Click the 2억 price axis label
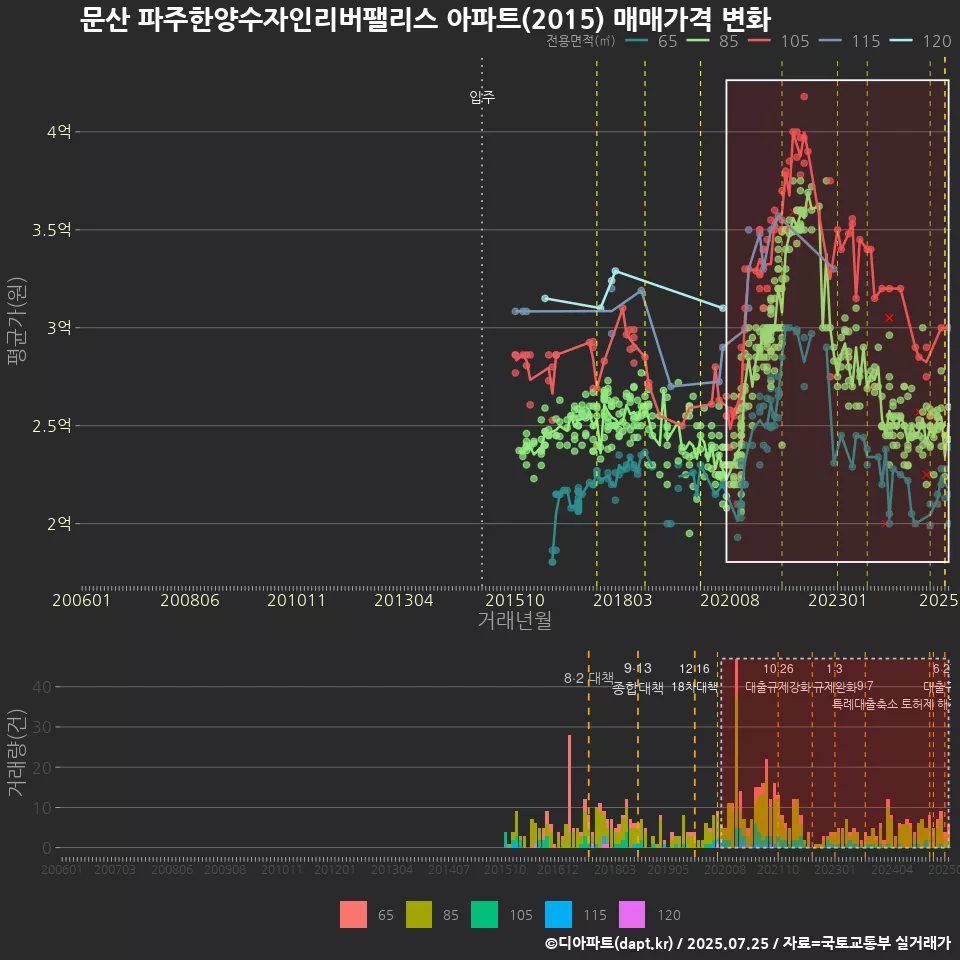This screenshot has height=960, width=960. coord(59,523)
